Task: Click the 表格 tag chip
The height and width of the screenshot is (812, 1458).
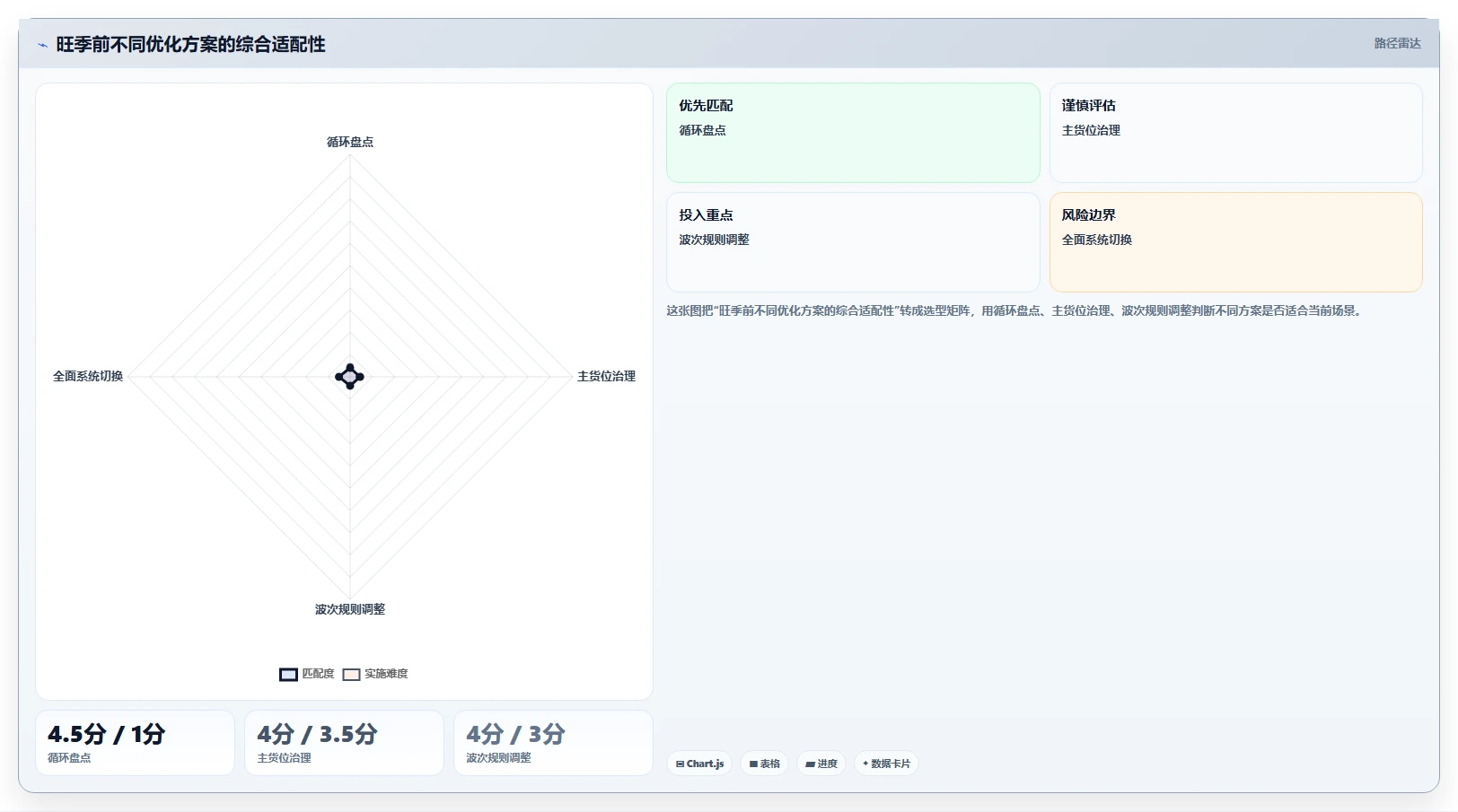Action: pos(765,764)
